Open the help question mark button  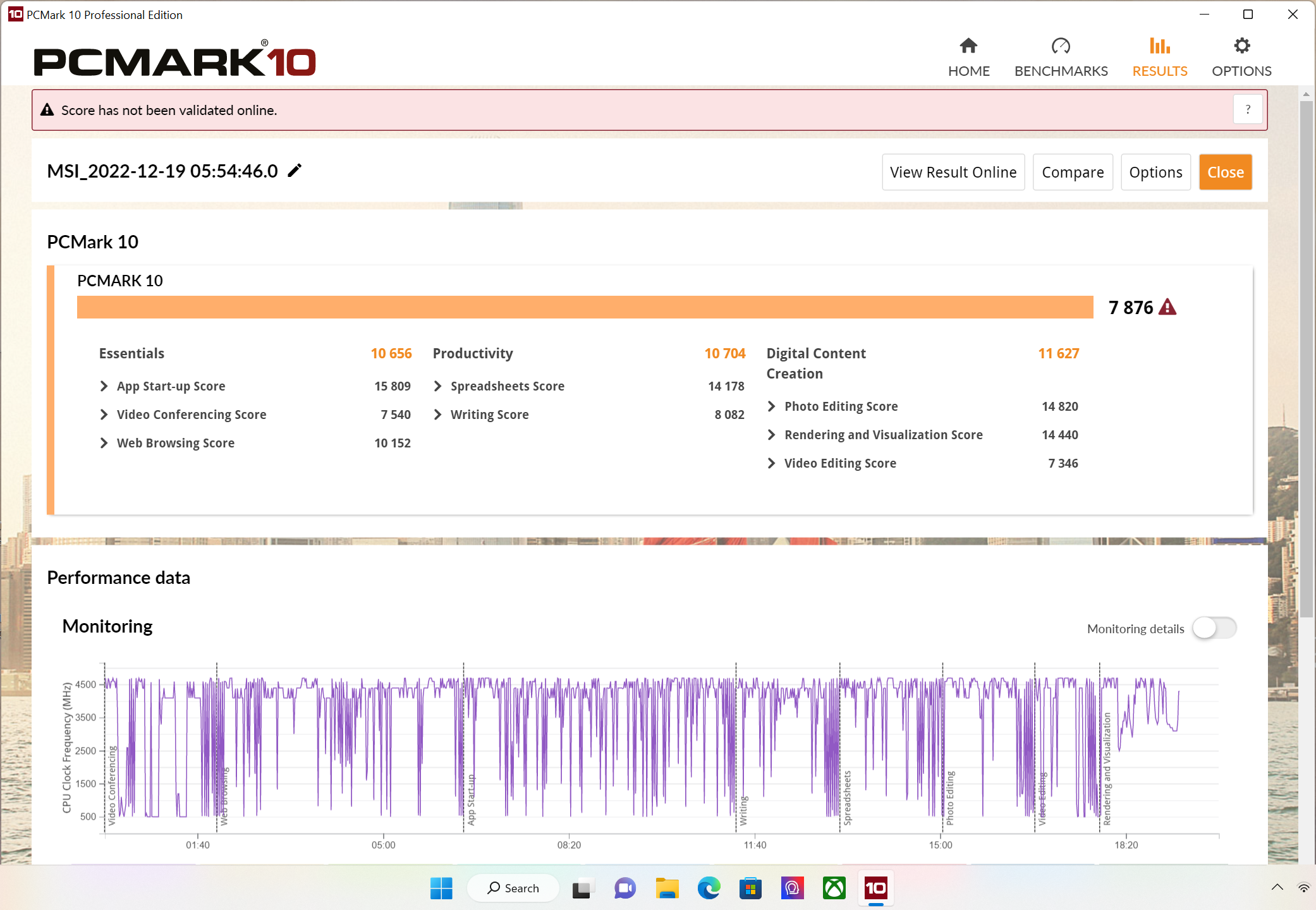[x=1248, y=110]
